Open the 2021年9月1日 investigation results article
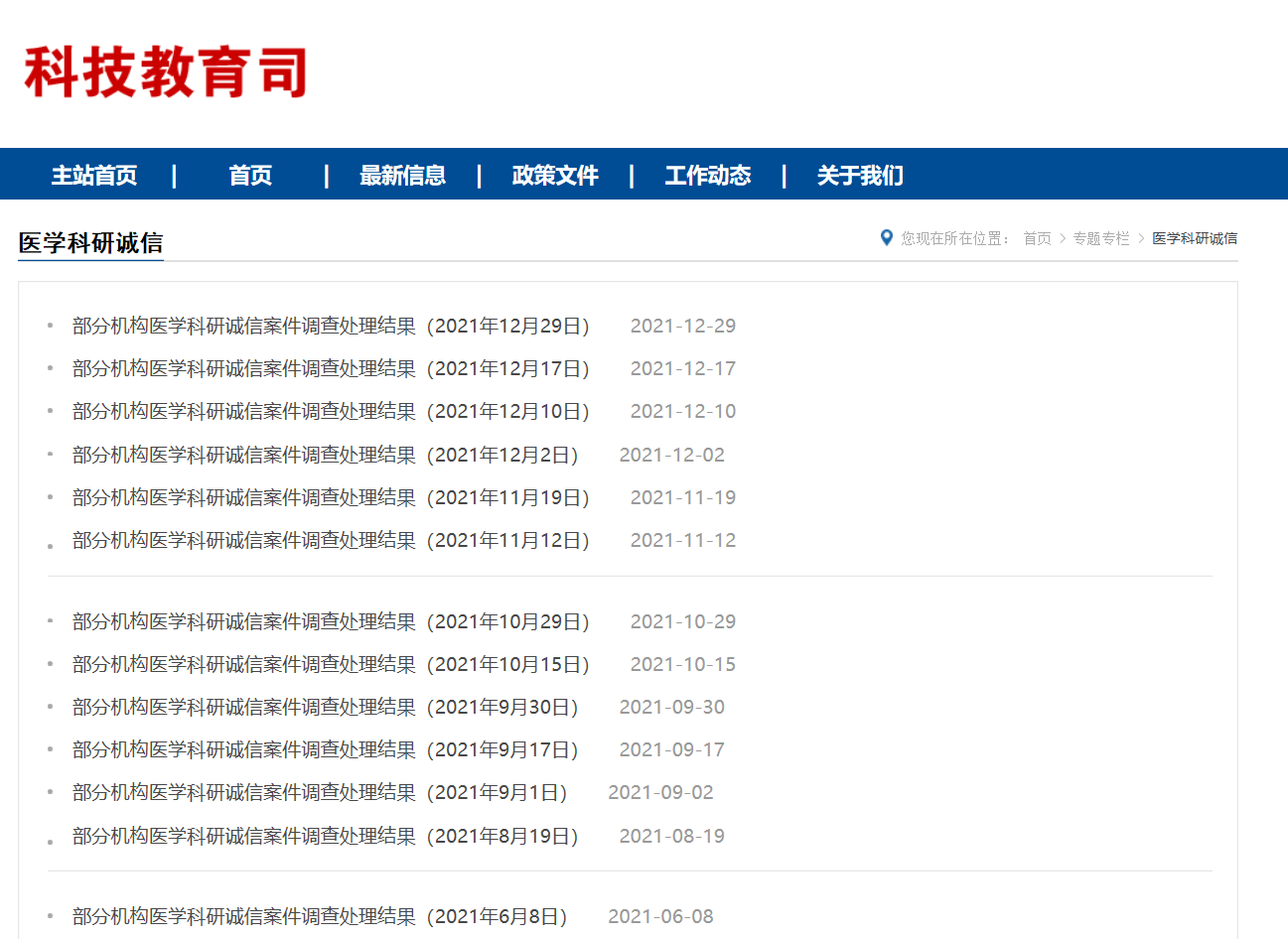The image size is (1288, 939). [x=321, y=792]
